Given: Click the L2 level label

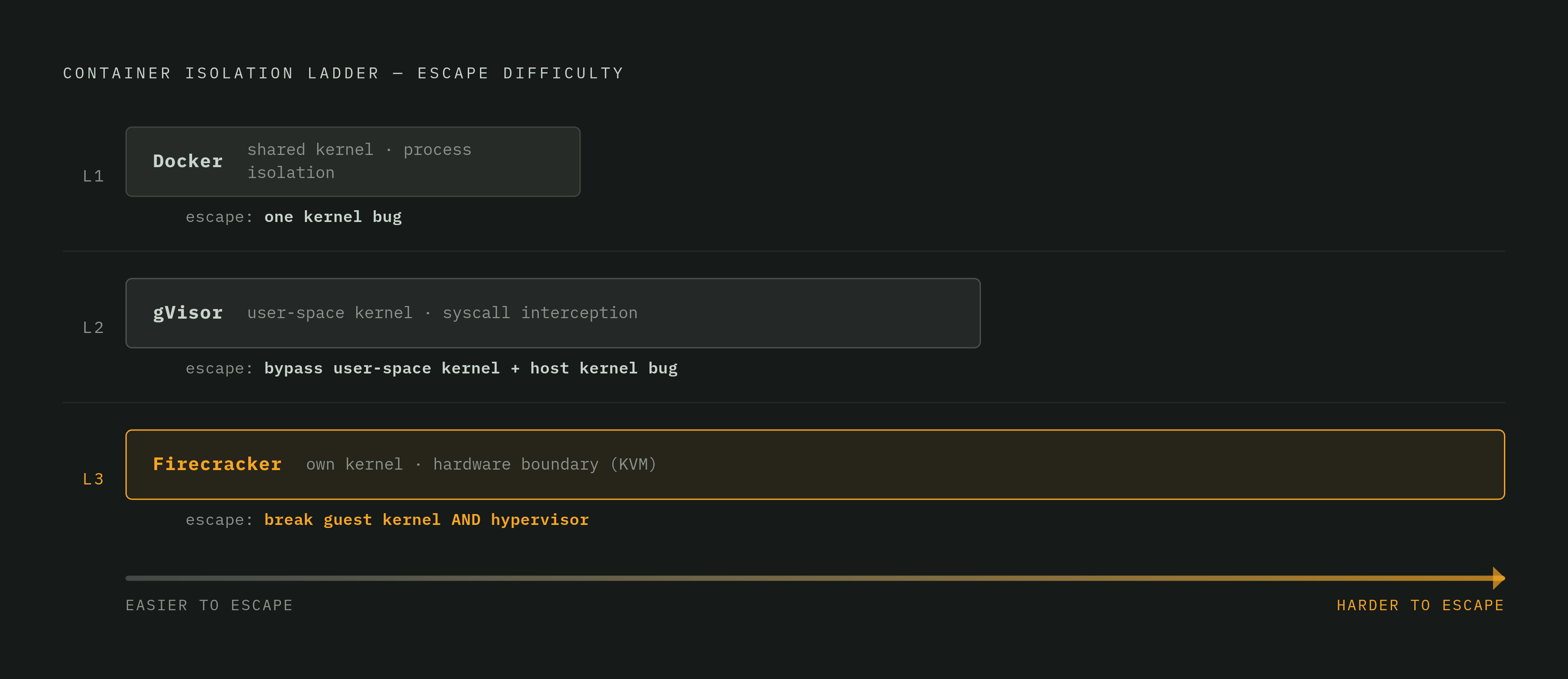Looking at the screenshot, I should click(93, 327).
